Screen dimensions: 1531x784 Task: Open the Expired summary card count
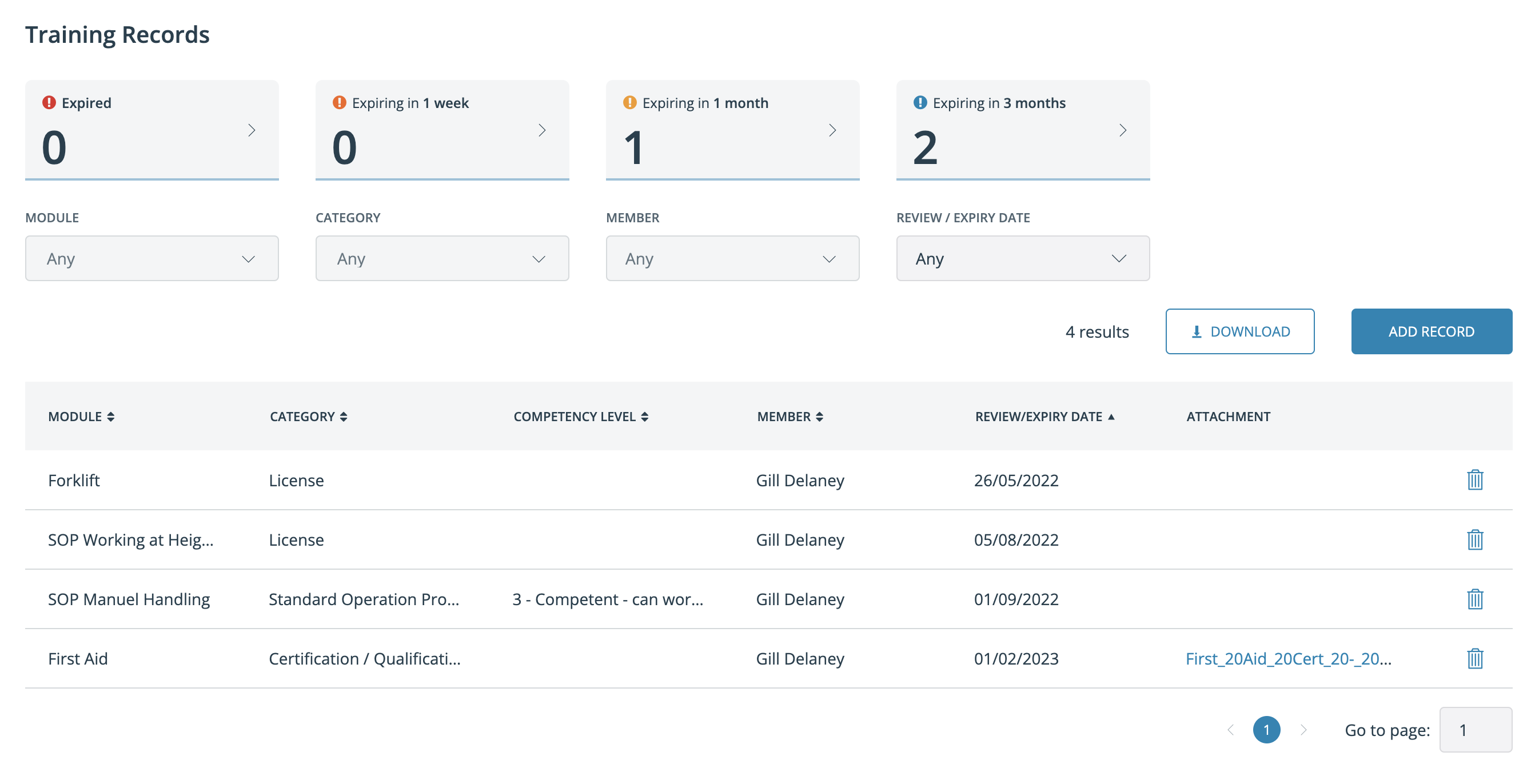click(x=54, y=147)
